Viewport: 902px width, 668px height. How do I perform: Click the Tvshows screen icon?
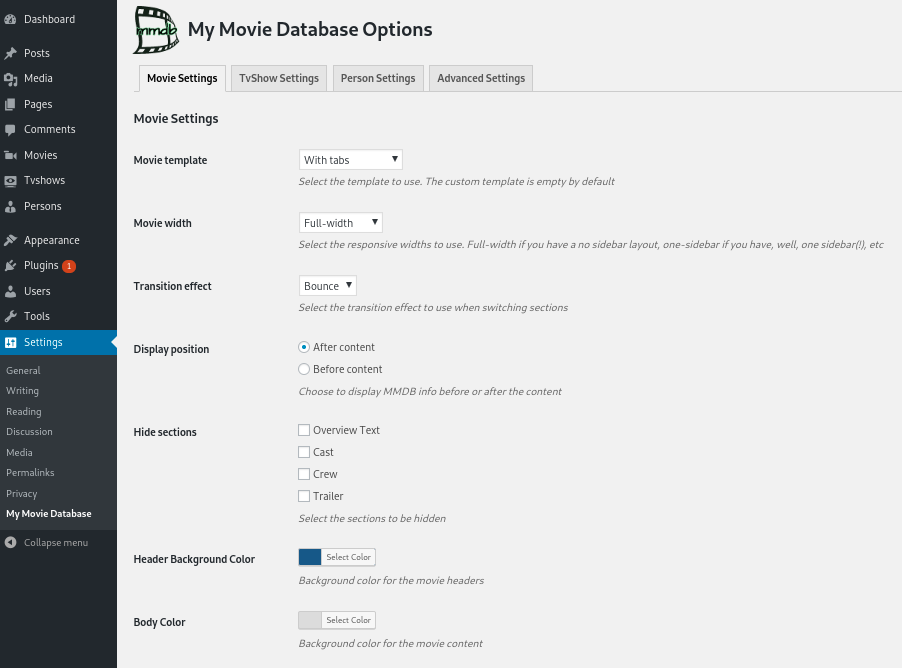click(10, 181)
